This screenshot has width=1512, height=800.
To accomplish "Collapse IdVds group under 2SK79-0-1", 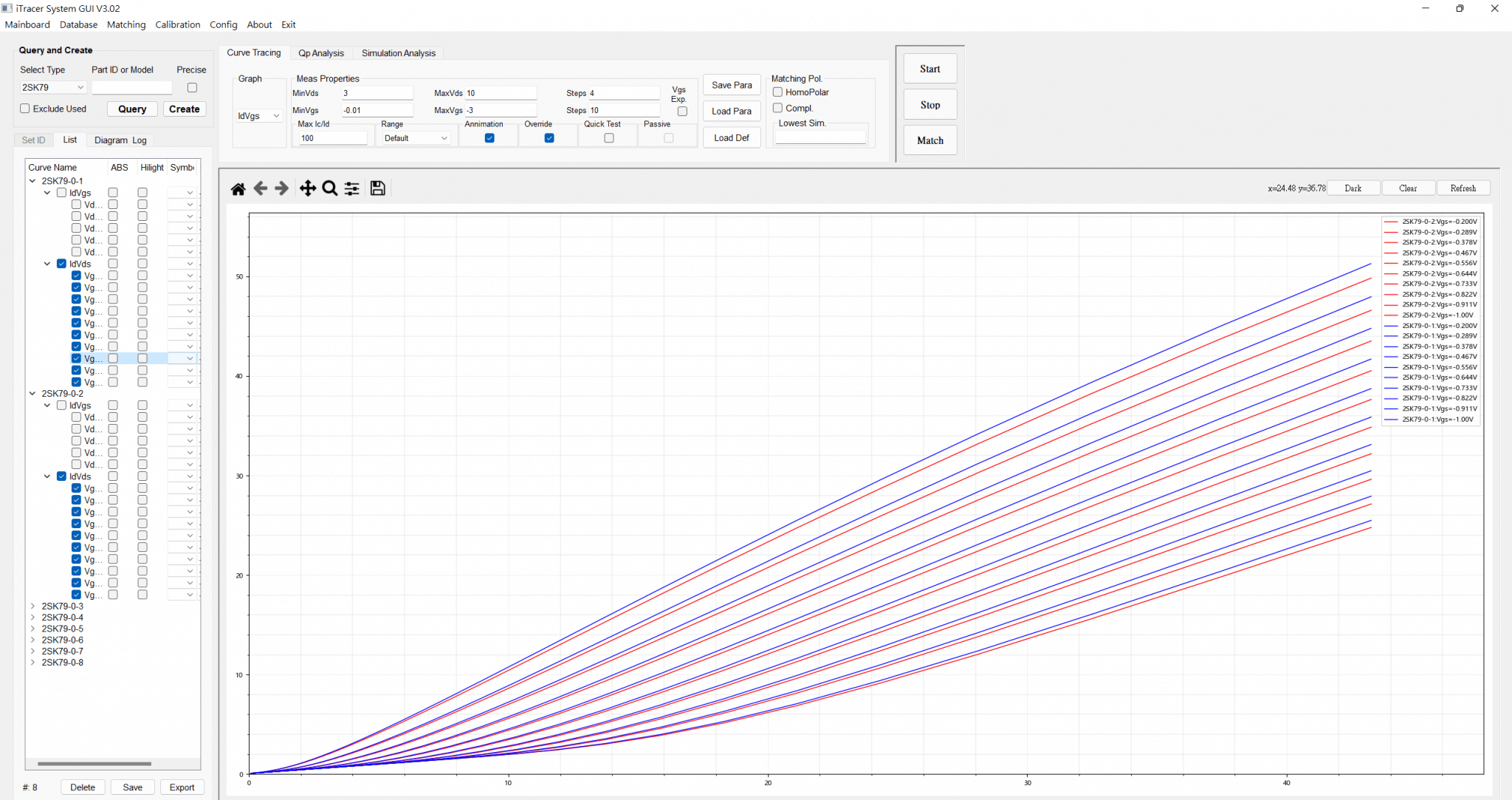I will 47,264.
